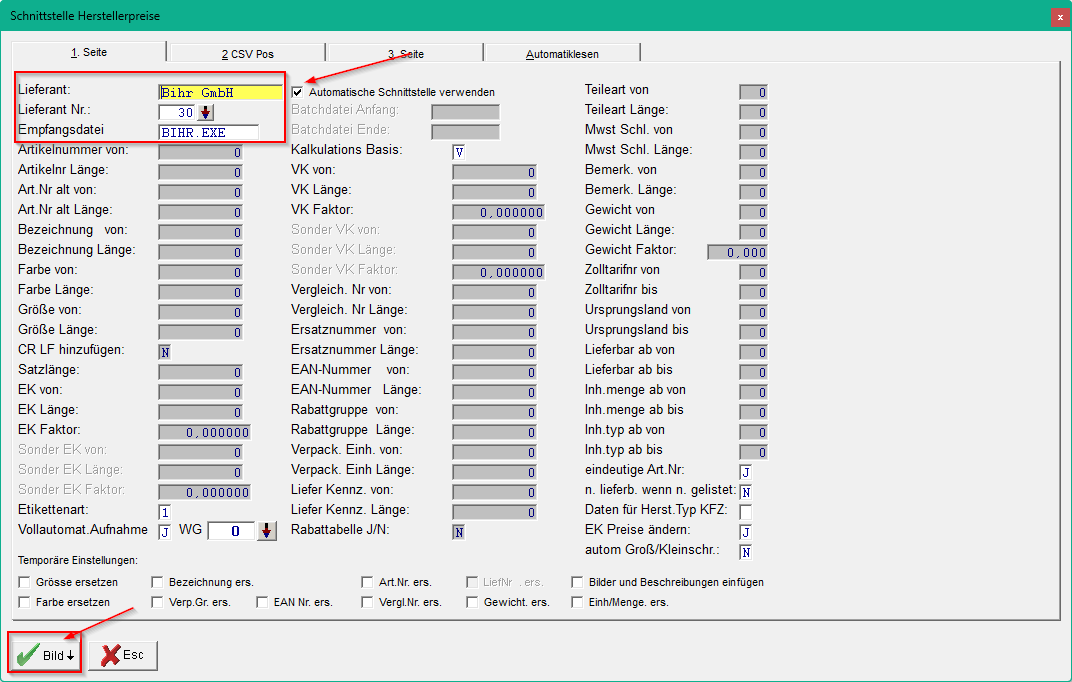The height and width of the screenshot is (682, 1072).
Task: Click the Liefer Kennz. von field
Action: (494, 492)
